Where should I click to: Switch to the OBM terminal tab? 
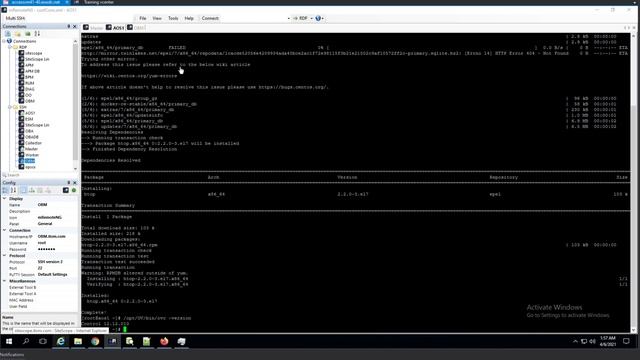[x=136, y=27]
